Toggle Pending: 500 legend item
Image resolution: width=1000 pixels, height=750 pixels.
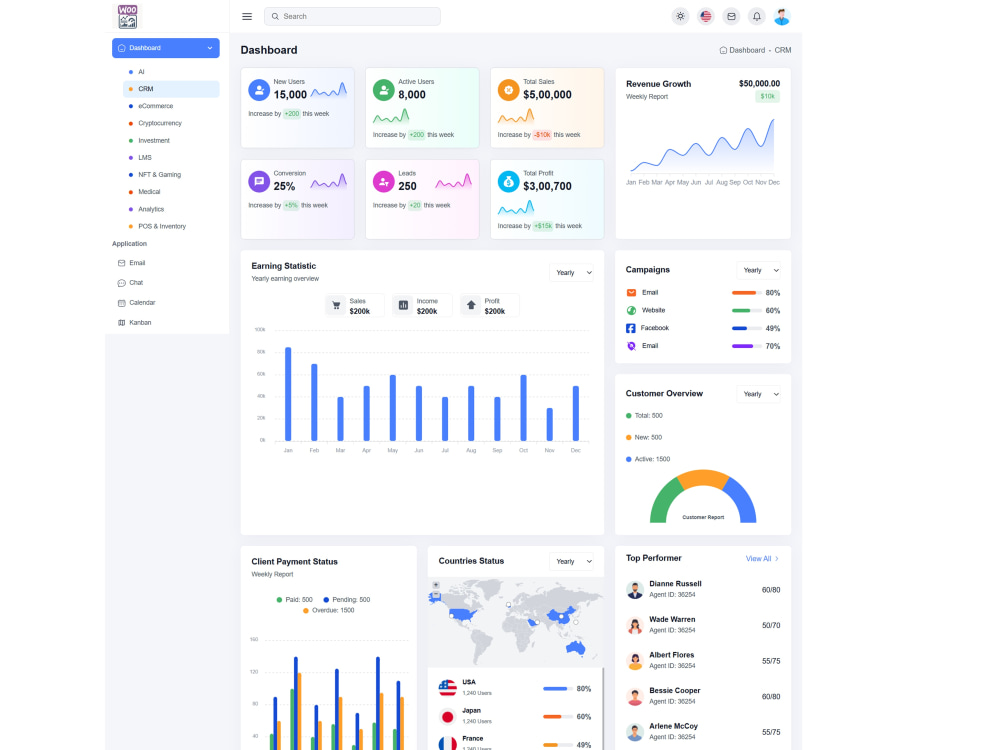pos(346,600)
